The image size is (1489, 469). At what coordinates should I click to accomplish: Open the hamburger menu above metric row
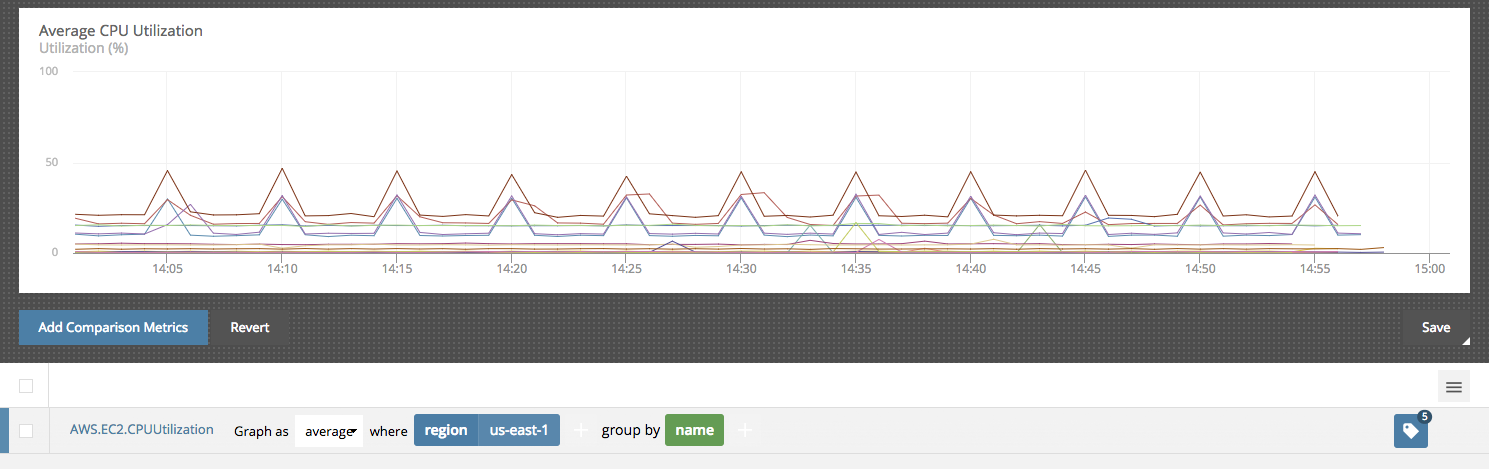[x=1454, y=387]
